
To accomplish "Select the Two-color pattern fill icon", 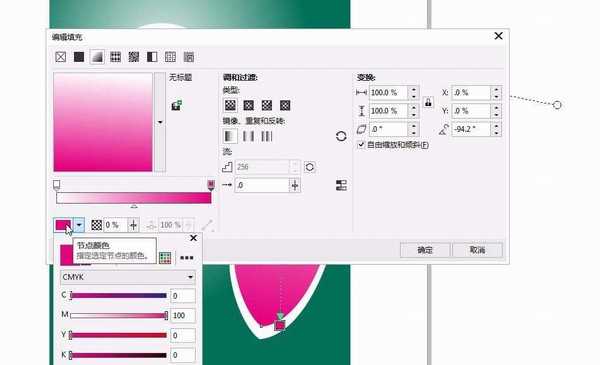I will pyautogui.click(x=152, y=57).
